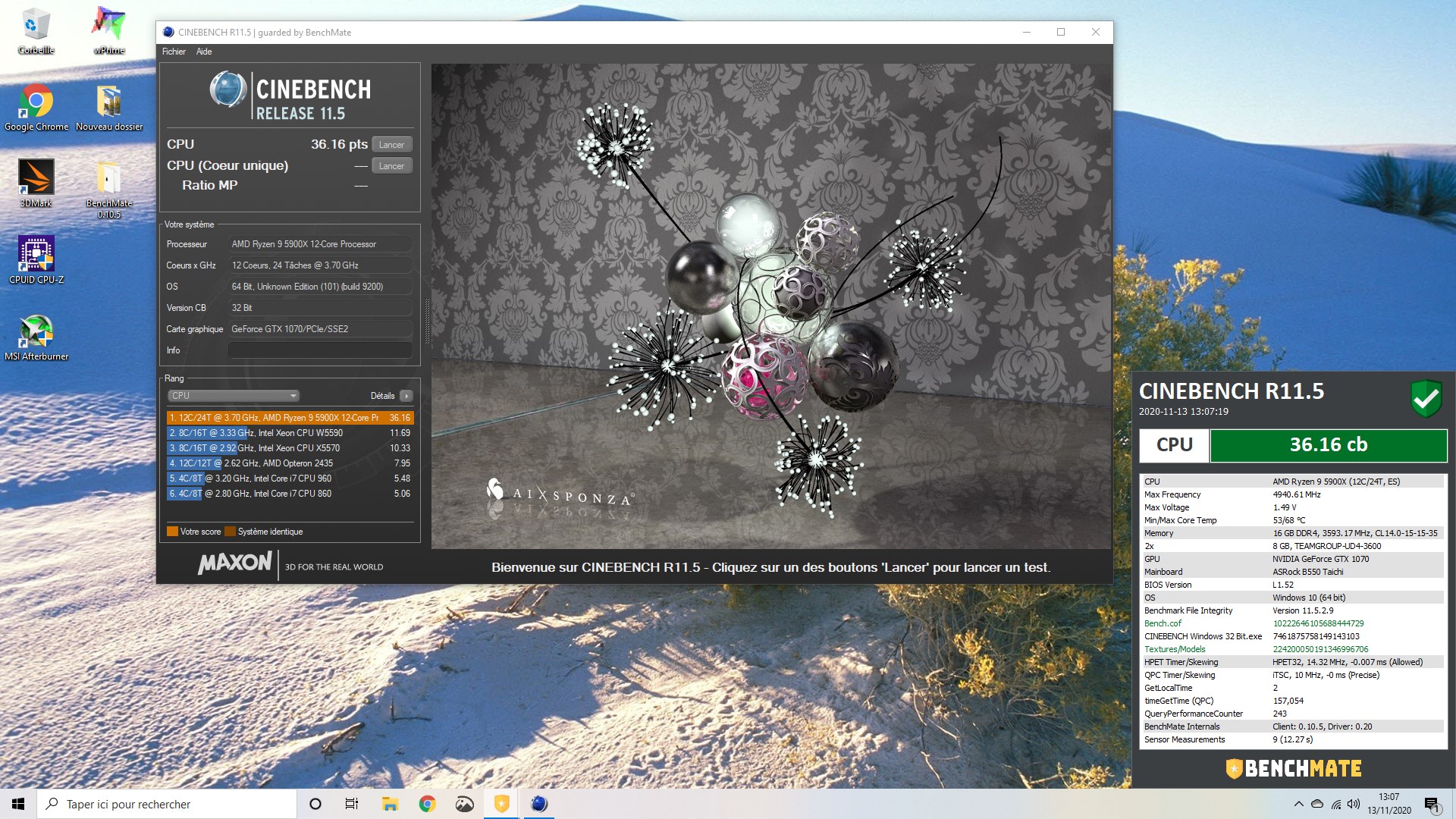Open the Corbeille recycle bin desktop icon
The height and width of the screenshot is (819, 1456).
coord(36,30)
